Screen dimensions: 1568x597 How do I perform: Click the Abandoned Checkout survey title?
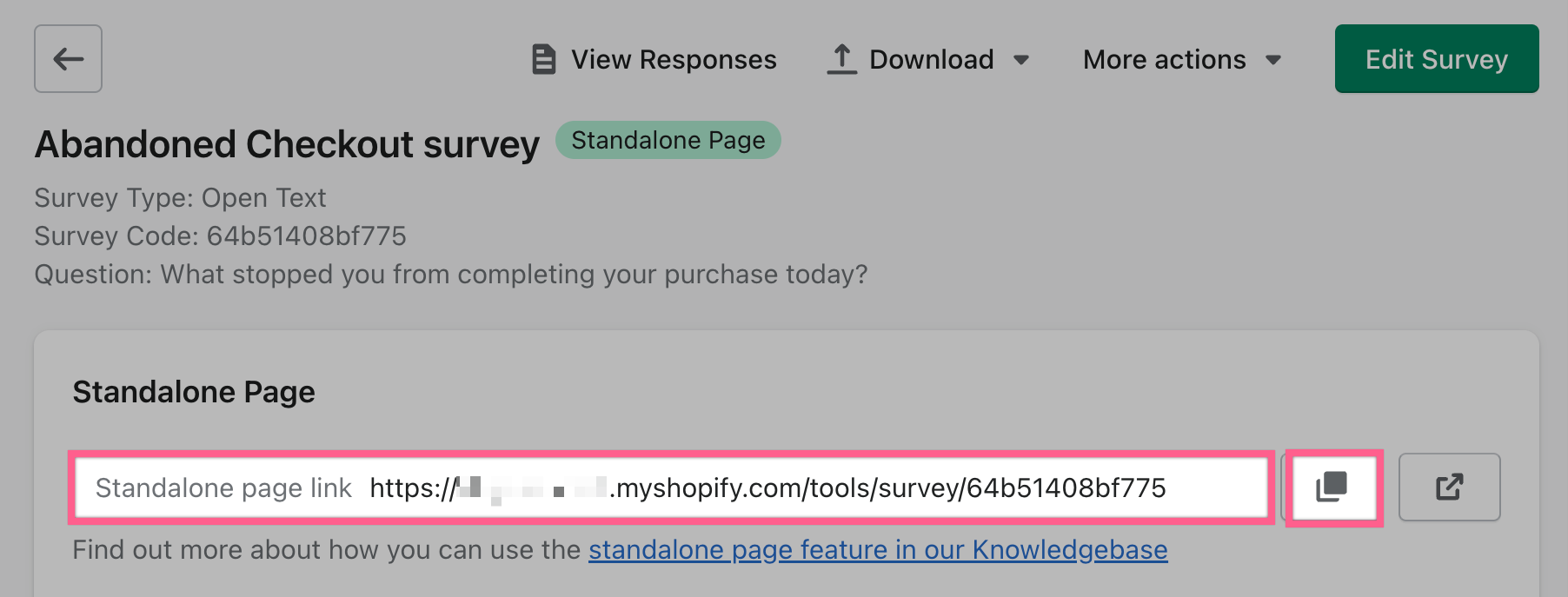[287, 144]
